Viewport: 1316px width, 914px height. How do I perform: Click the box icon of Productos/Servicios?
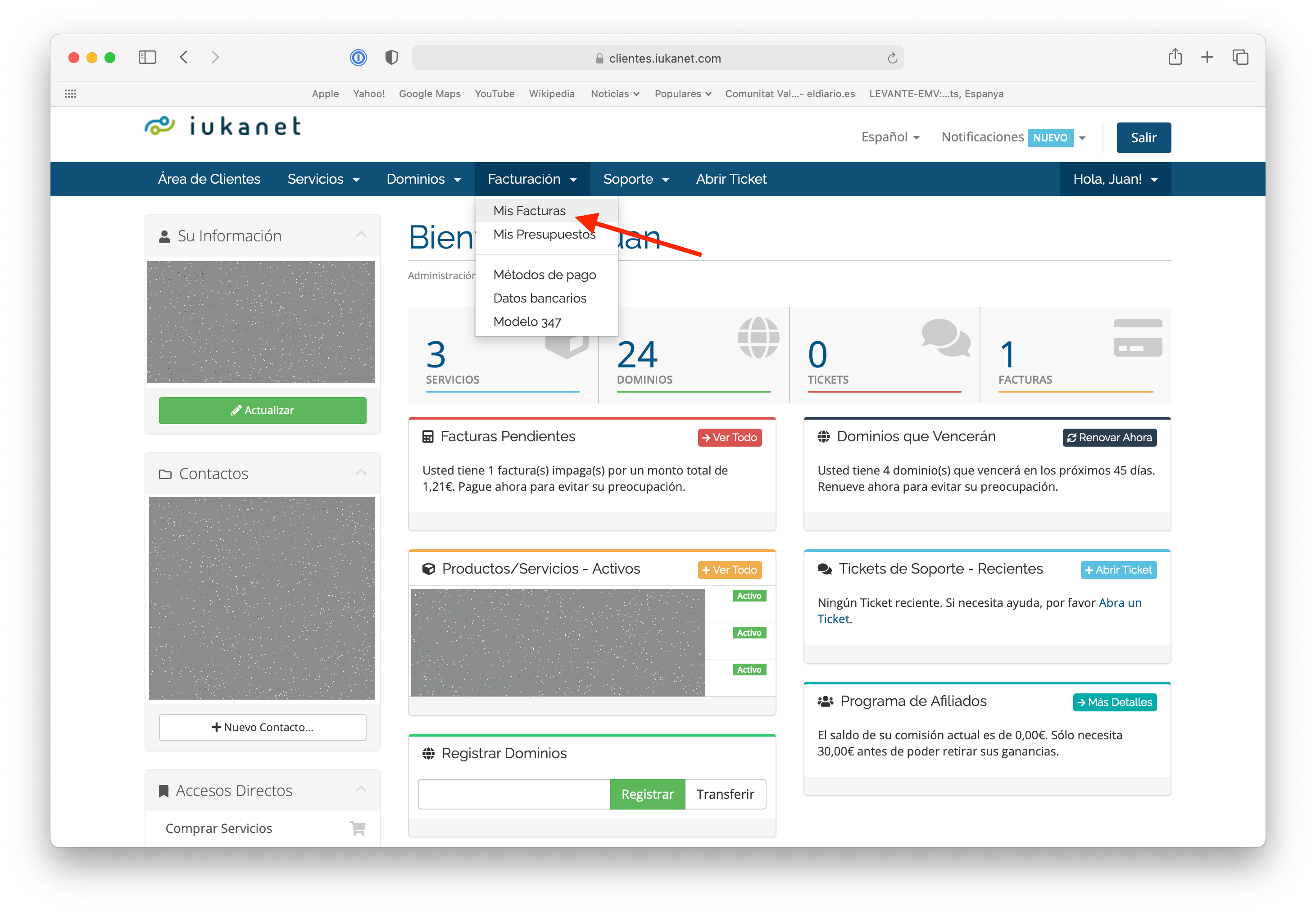(x=428, y=569)
